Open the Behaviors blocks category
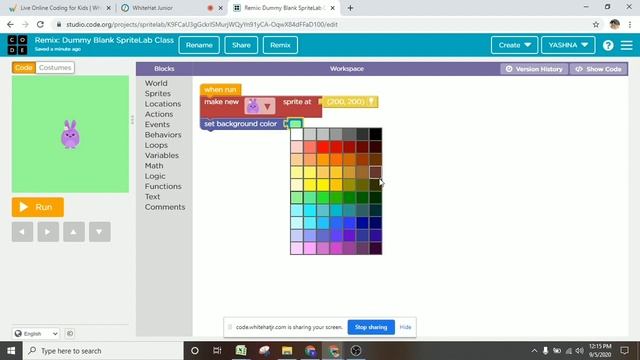Screen dimensions: 640x360 pos(163,135)
